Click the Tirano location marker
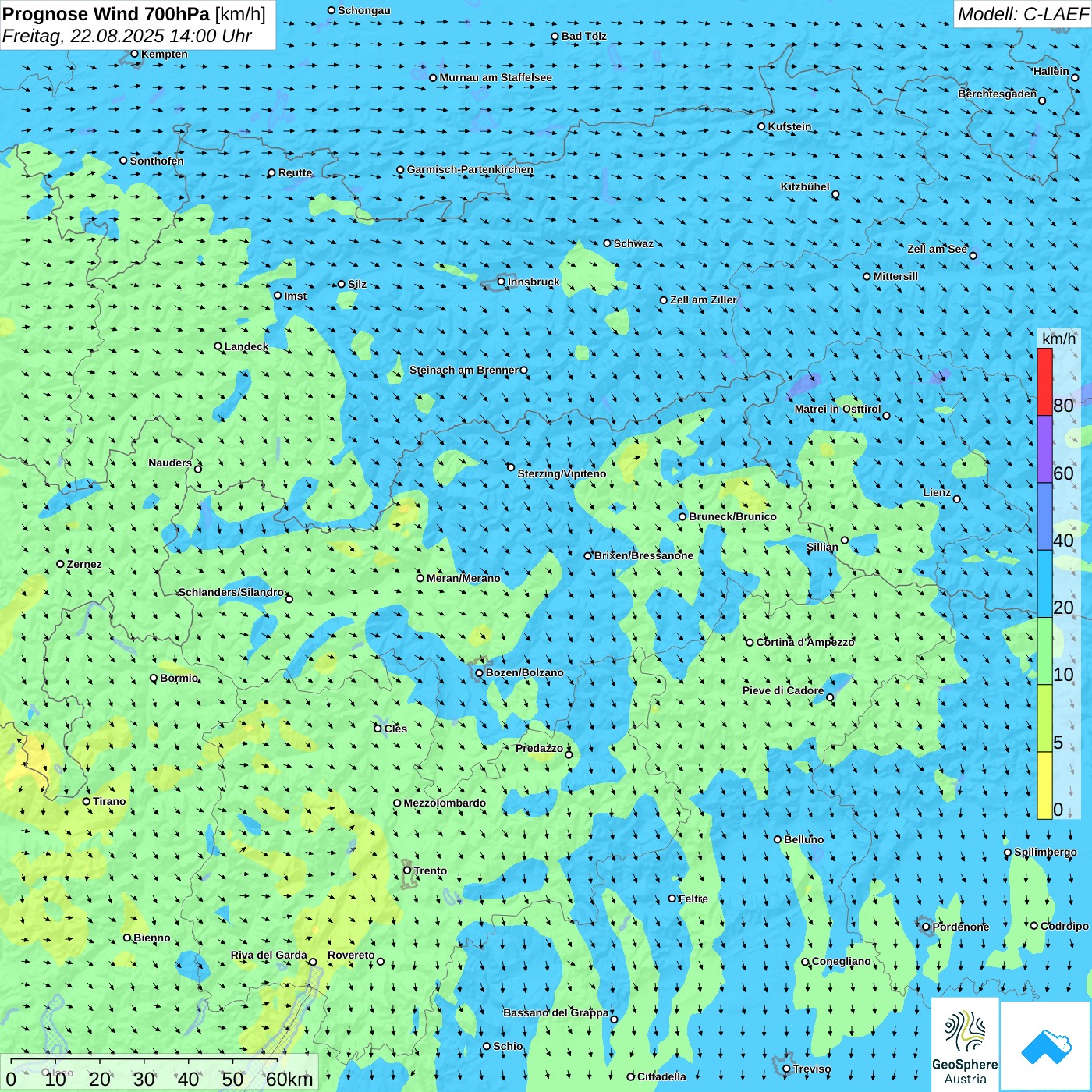This screenshot has height=1092, width=1092. click(x=87, y=801)
